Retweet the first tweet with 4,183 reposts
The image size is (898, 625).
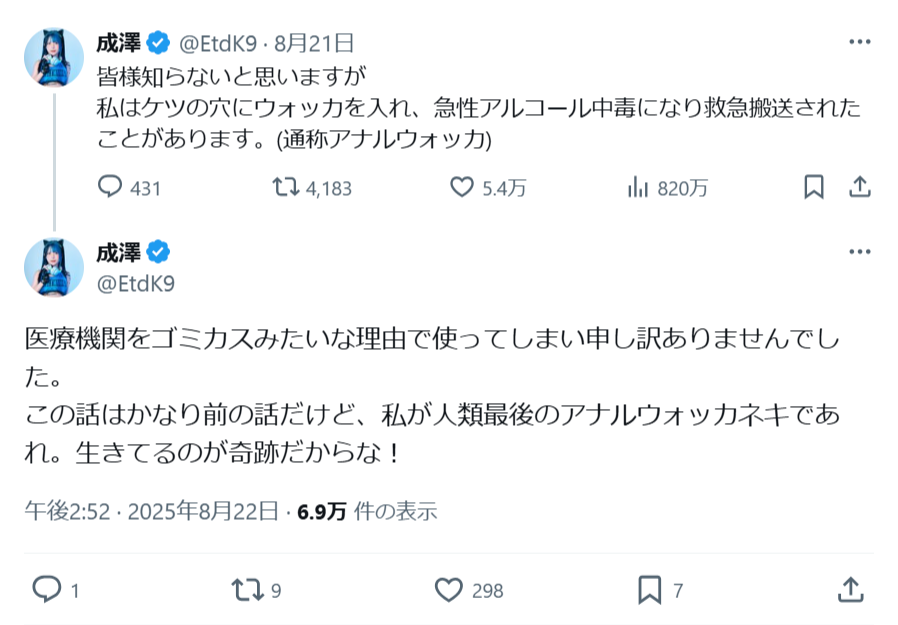pos(287,187)
